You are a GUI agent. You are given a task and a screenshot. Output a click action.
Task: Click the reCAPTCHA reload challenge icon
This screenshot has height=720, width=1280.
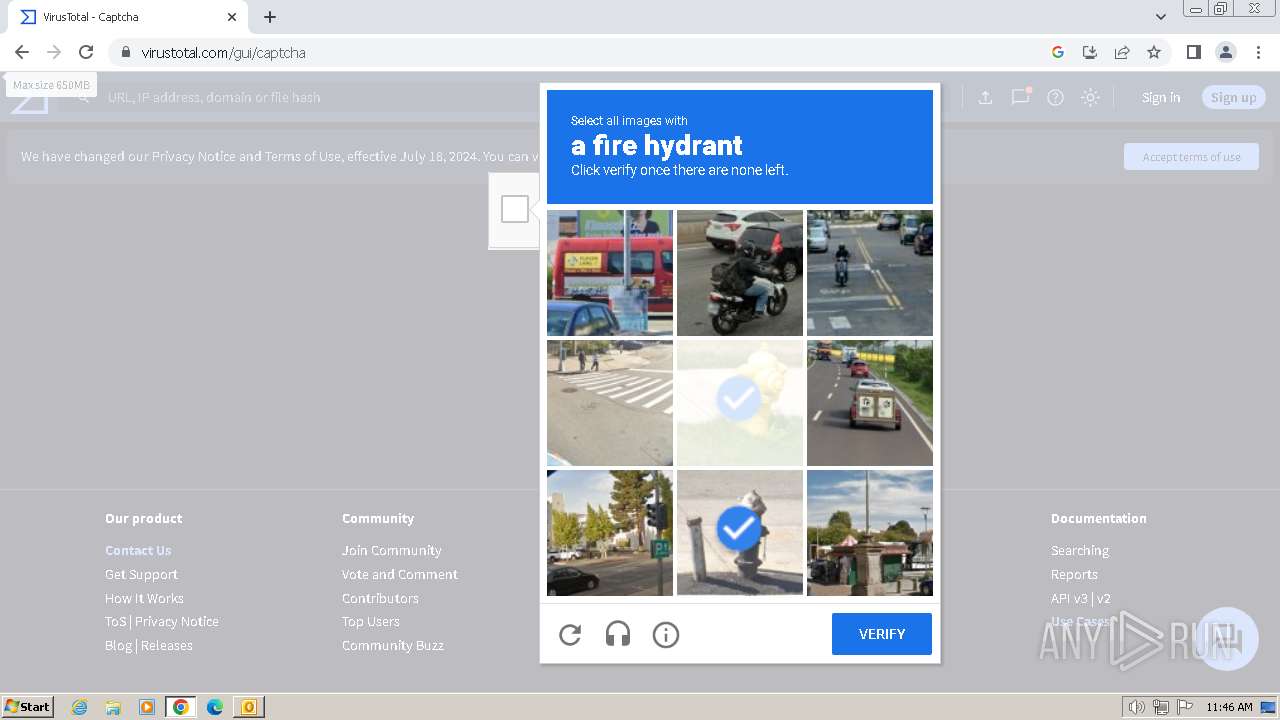click(x=570, y=634)
